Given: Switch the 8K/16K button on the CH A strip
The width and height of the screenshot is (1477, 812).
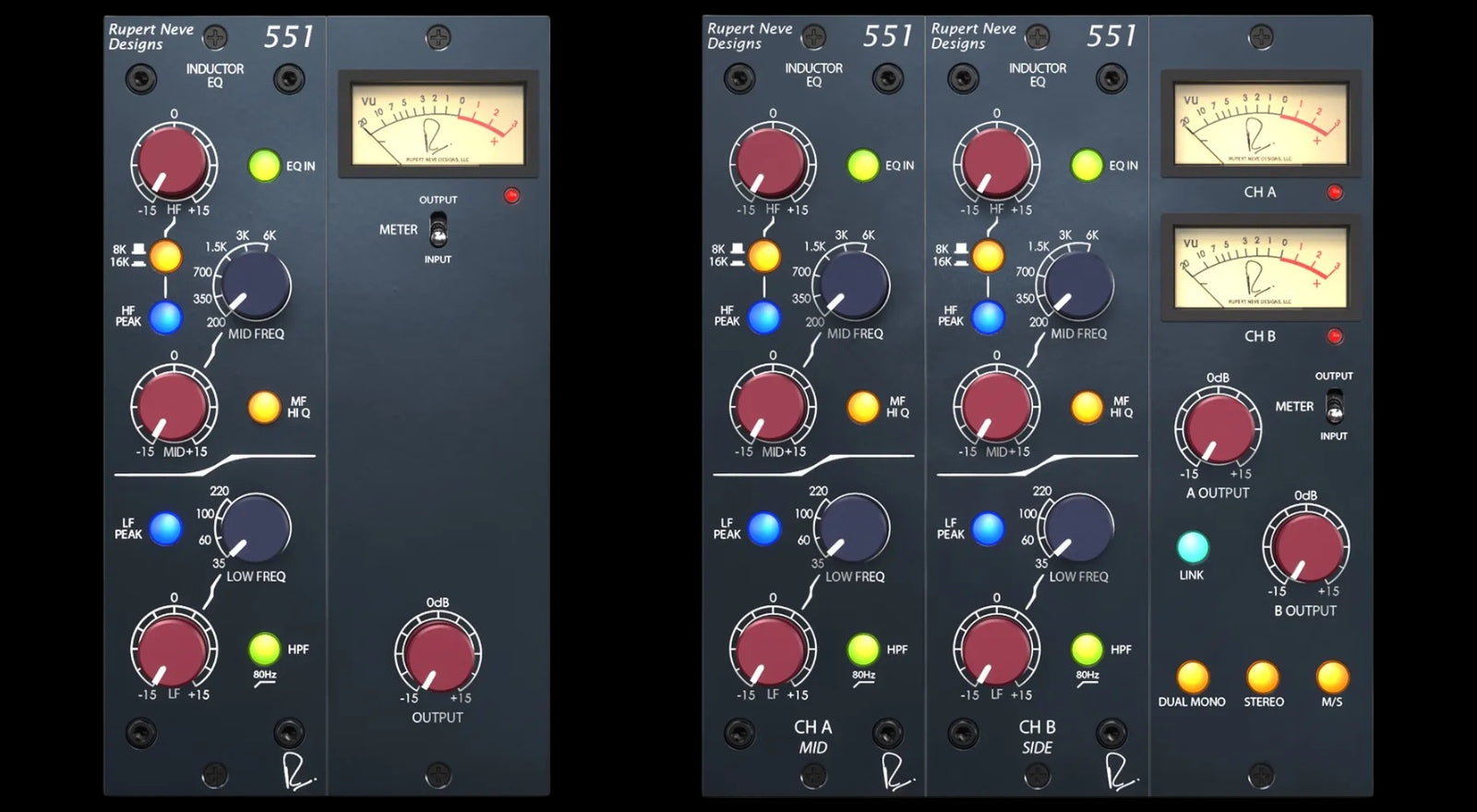Looking at the screenshot, I should point(764,256).
